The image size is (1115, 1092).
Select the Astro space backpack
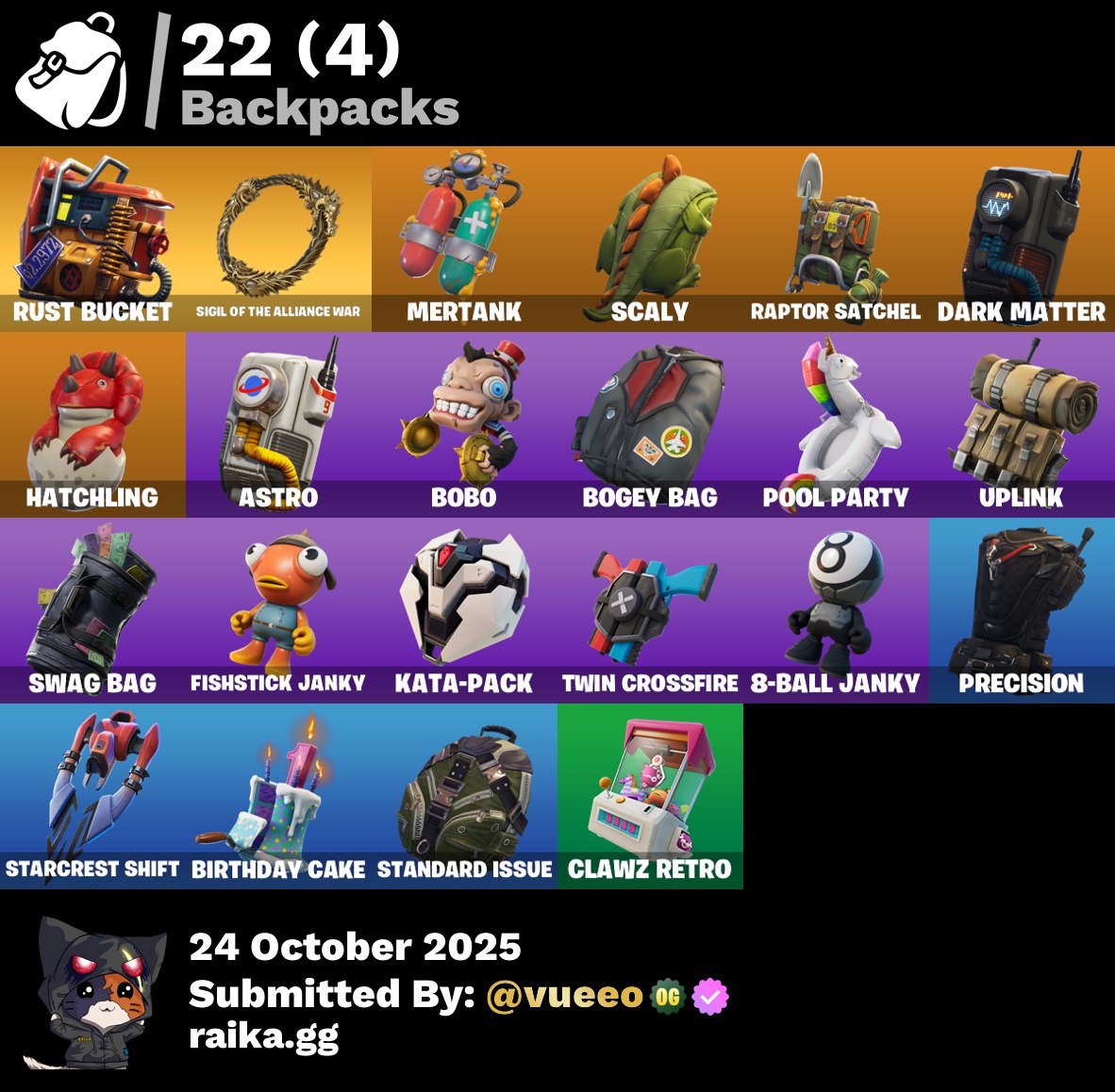point(278,424)
